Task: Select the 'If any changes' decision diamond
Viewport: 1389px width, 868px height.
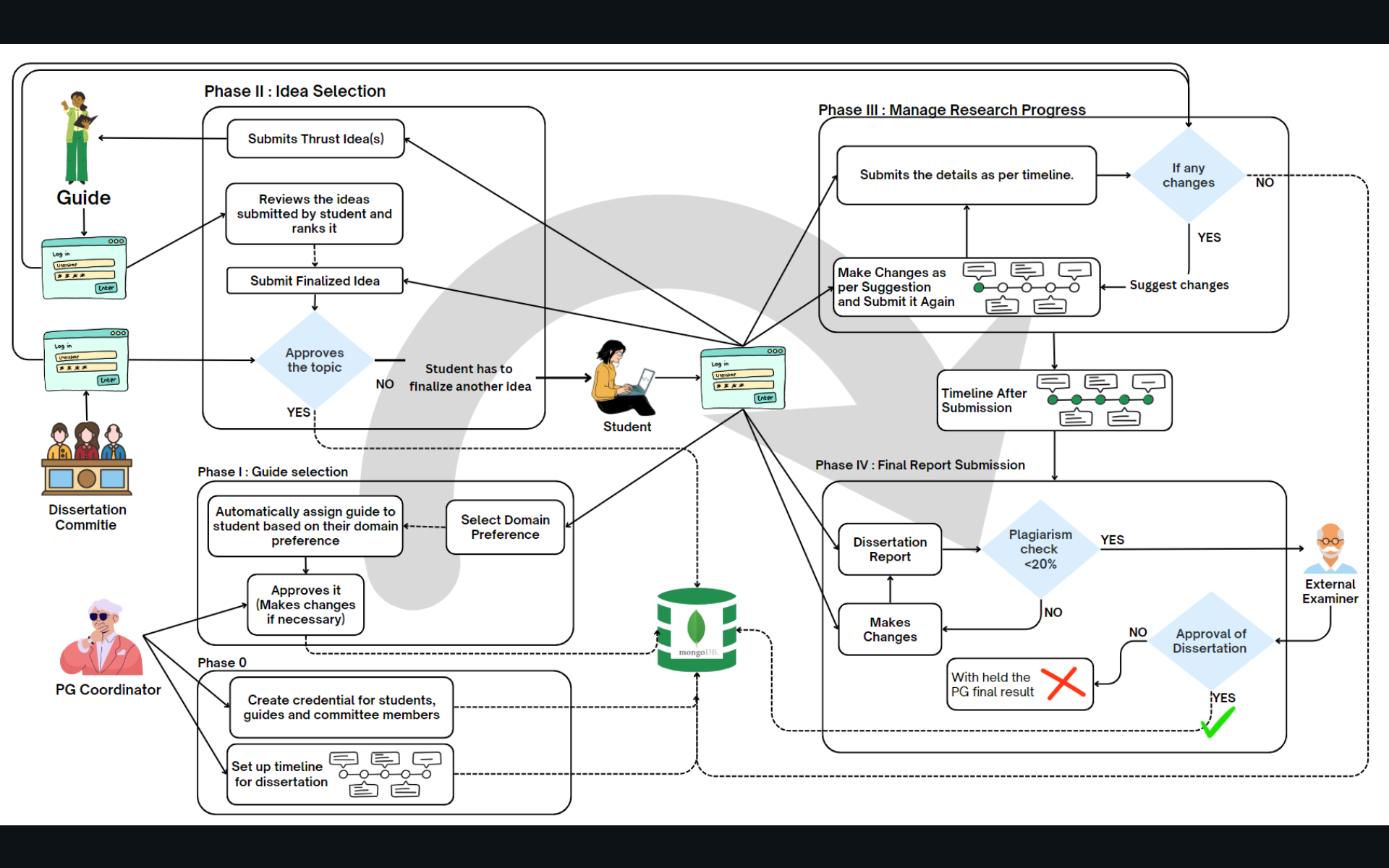Action: click(x=1188, y=175)
